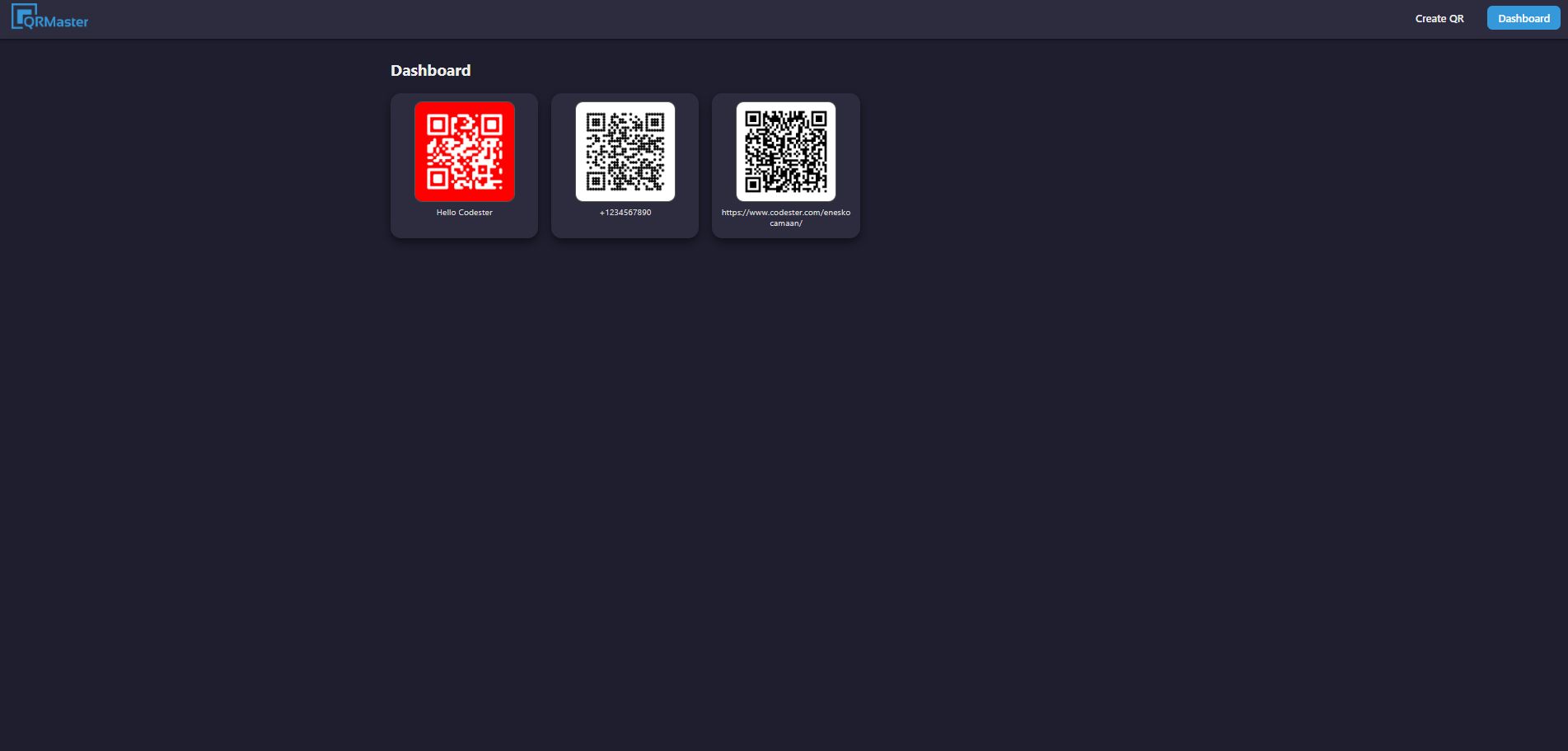Select the +1234567890 QR code image
Screen dimensions: 1568x751
625,152
